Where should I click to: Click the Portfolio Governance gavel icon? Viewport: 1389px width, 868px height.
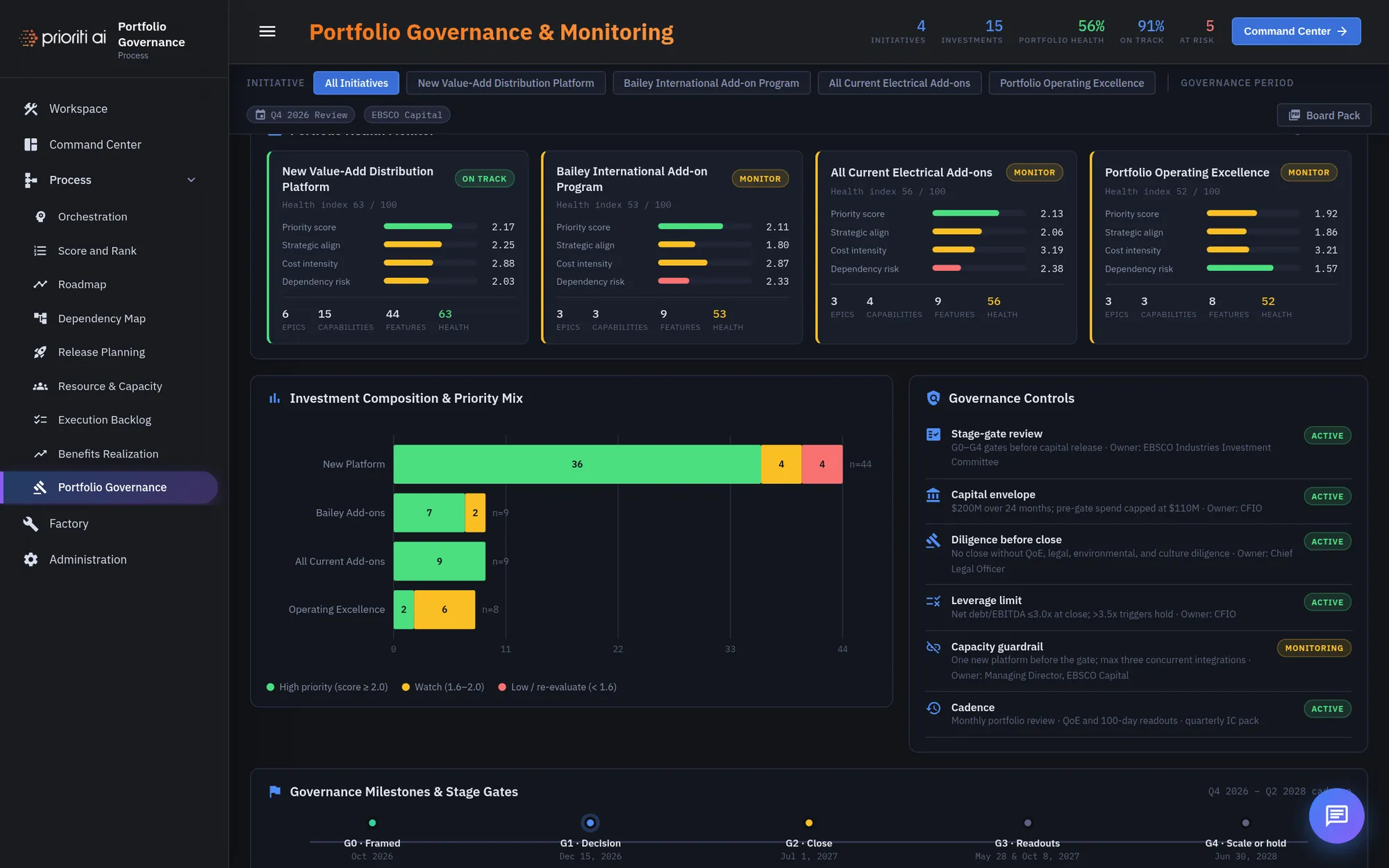click(40, 487)
